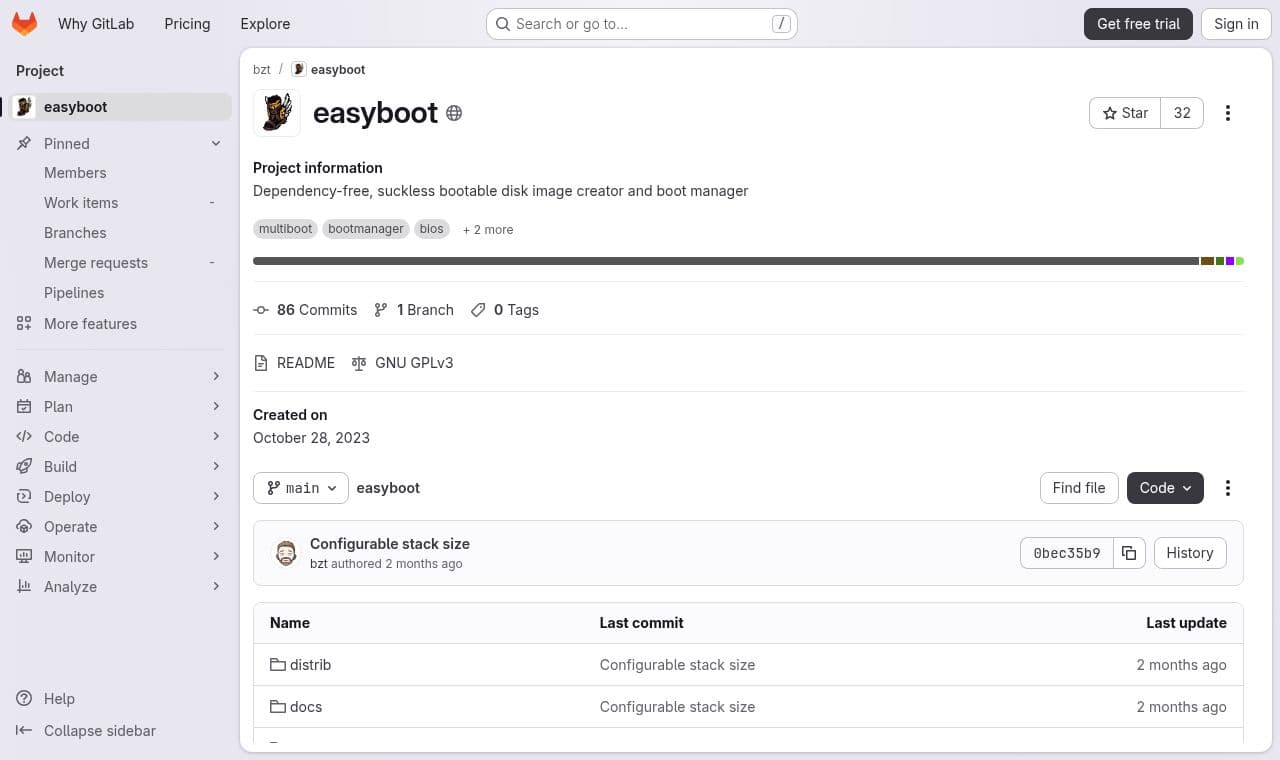1280x760 pixels.
Task: Open the star count 32
Action: coord(1182,113)
